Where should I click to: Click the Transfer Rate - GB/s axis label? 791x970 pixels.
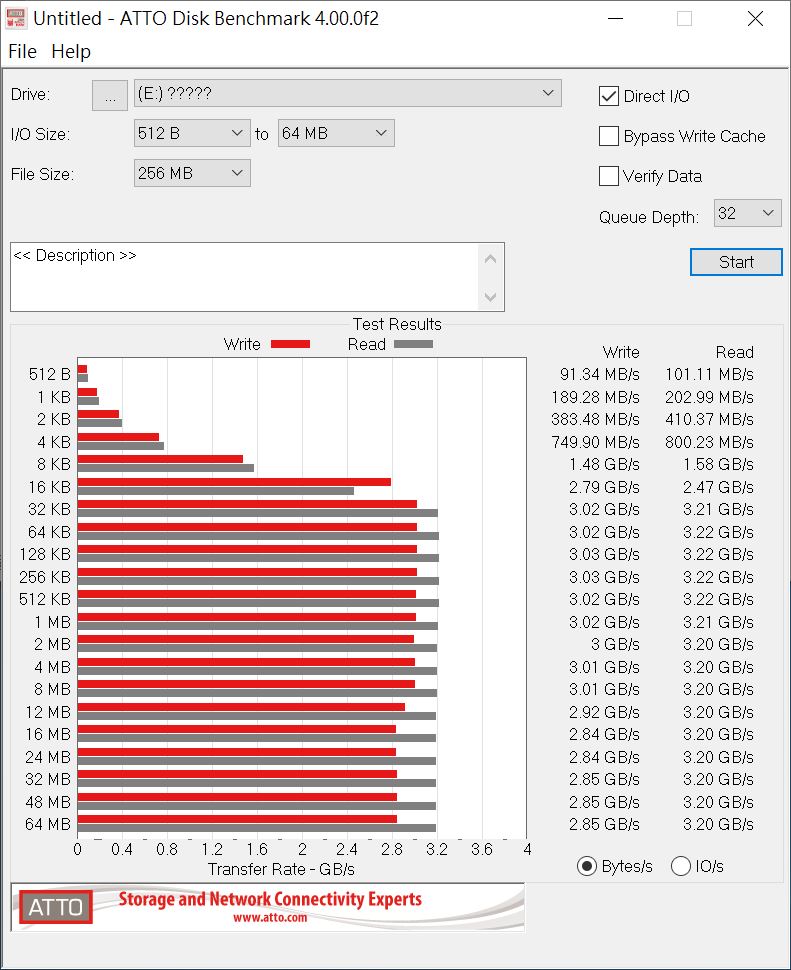click(x=281, y=870)
